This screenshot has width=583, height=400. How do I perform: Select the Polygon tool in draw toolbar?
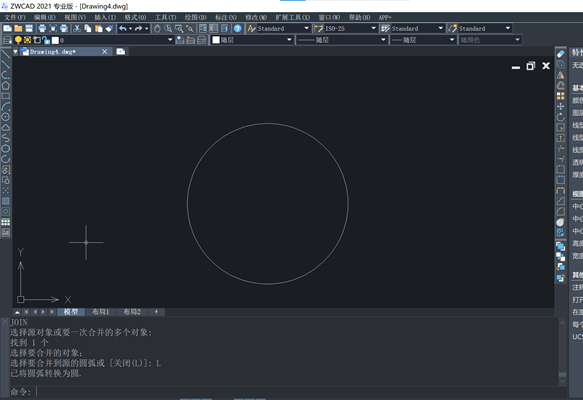(x=6, y=85)
